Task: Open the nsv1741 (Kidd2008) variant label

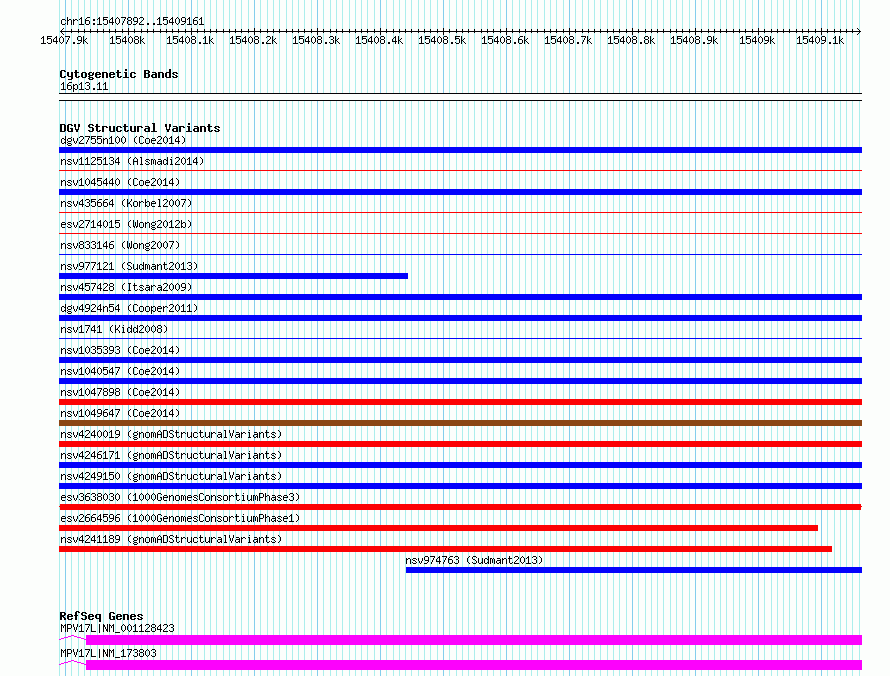Action: (x=114, y=329)
